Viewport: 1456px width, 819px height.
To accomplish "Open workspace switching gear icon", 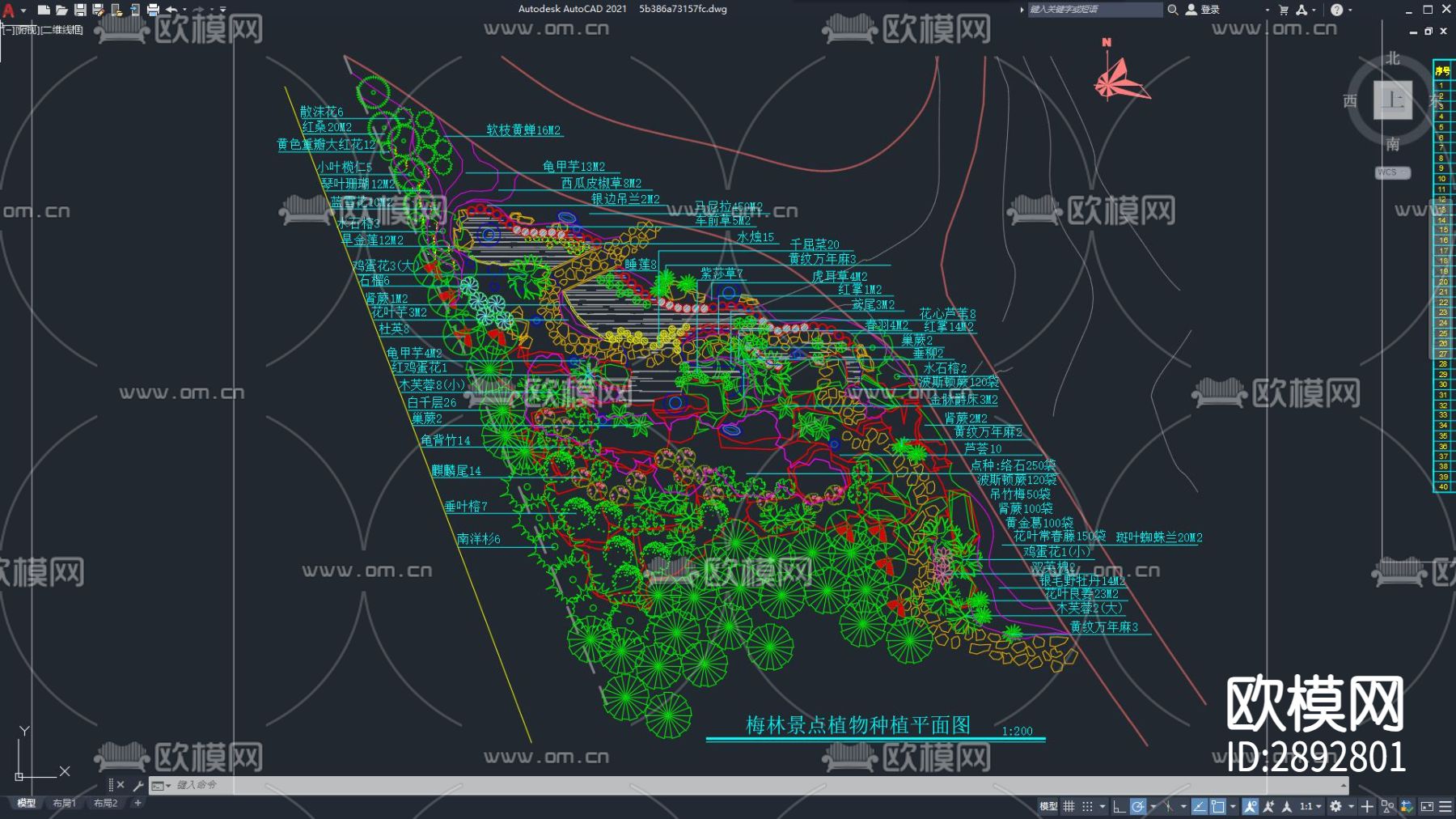I will point(1335,806).
